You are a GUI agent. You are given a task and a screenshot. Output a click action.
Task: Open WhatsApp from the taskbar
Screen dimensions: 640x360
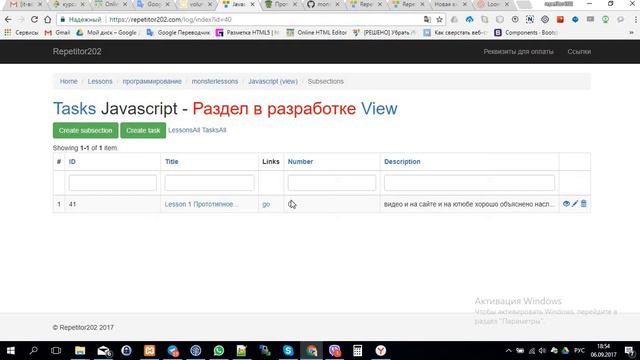(x=219, y=351)
